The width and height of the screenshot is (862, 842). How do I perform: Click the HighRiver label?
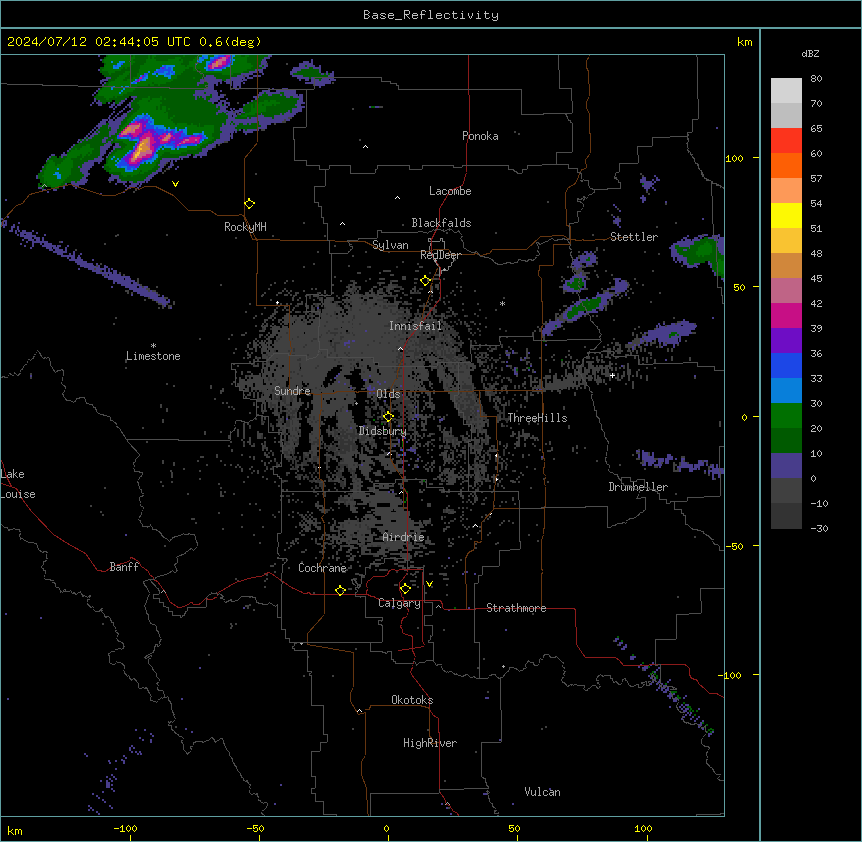point(430,743)
